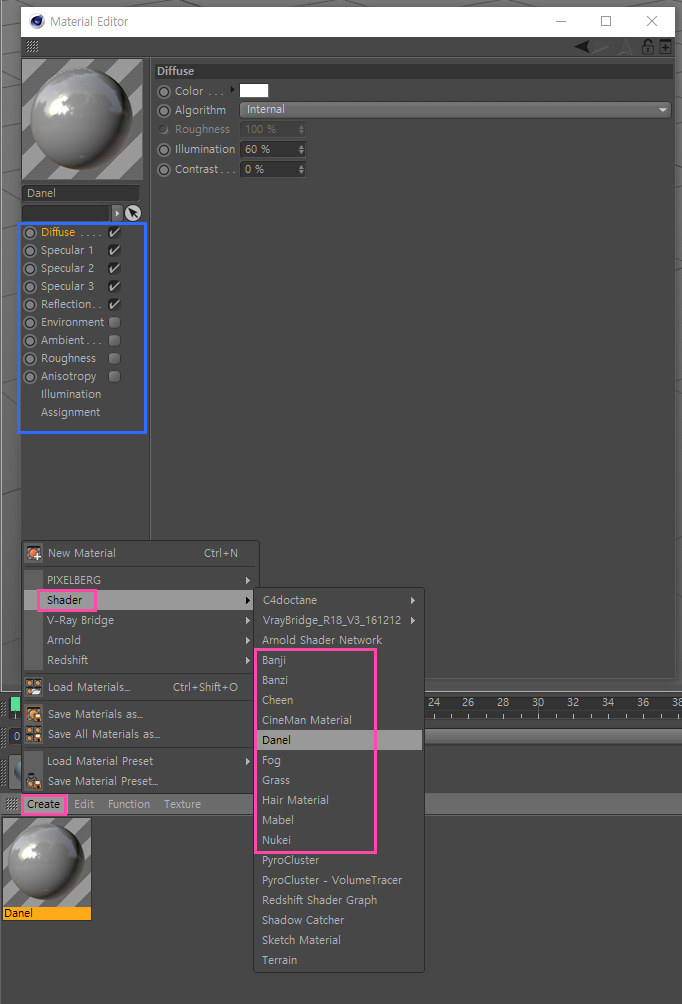Click the picker cursor icon under Danel name

[133, 213]
